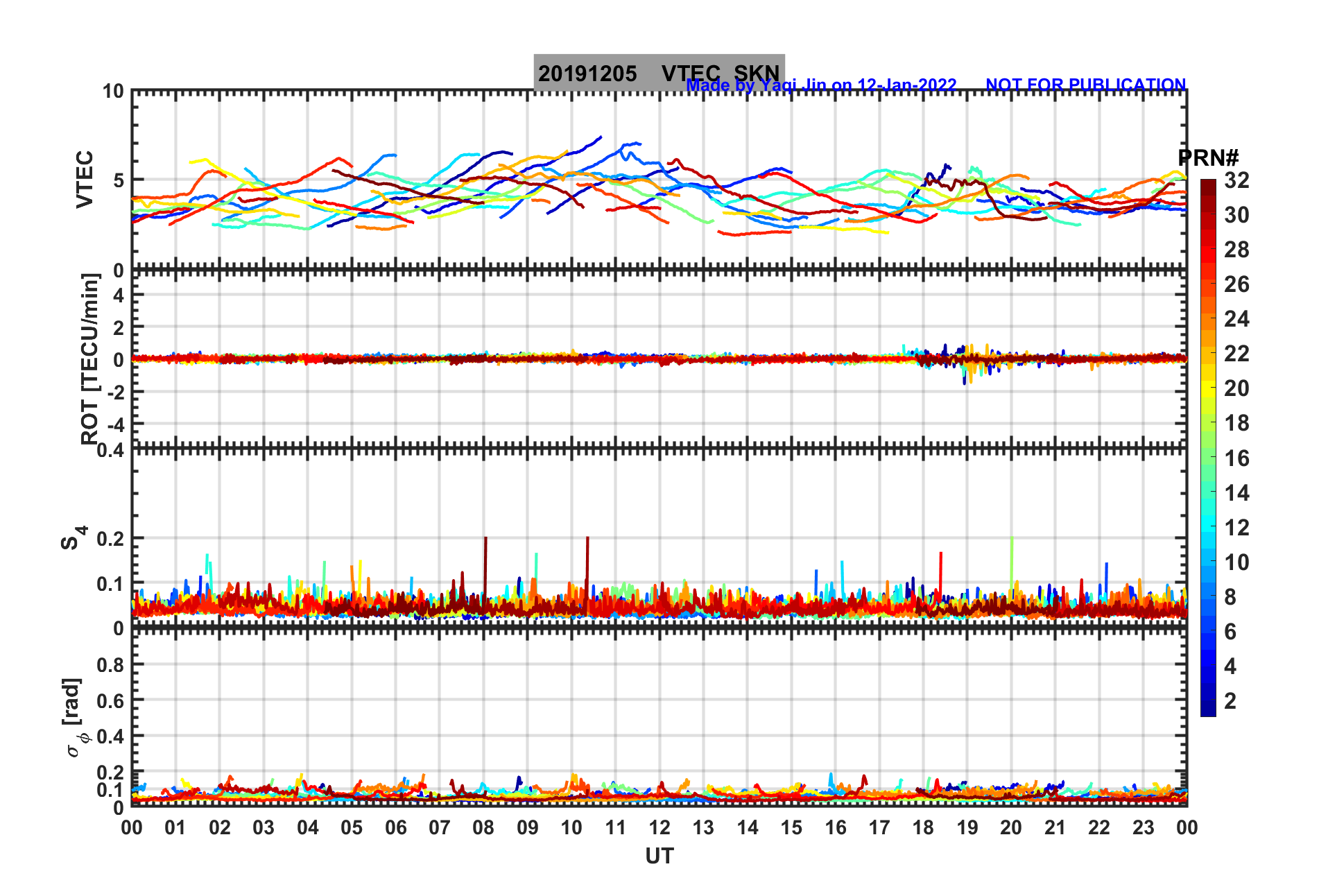This screenshot has width=1319, height=896.
Task: Click the 'UT' x-axis label
Action: (659, 856)
